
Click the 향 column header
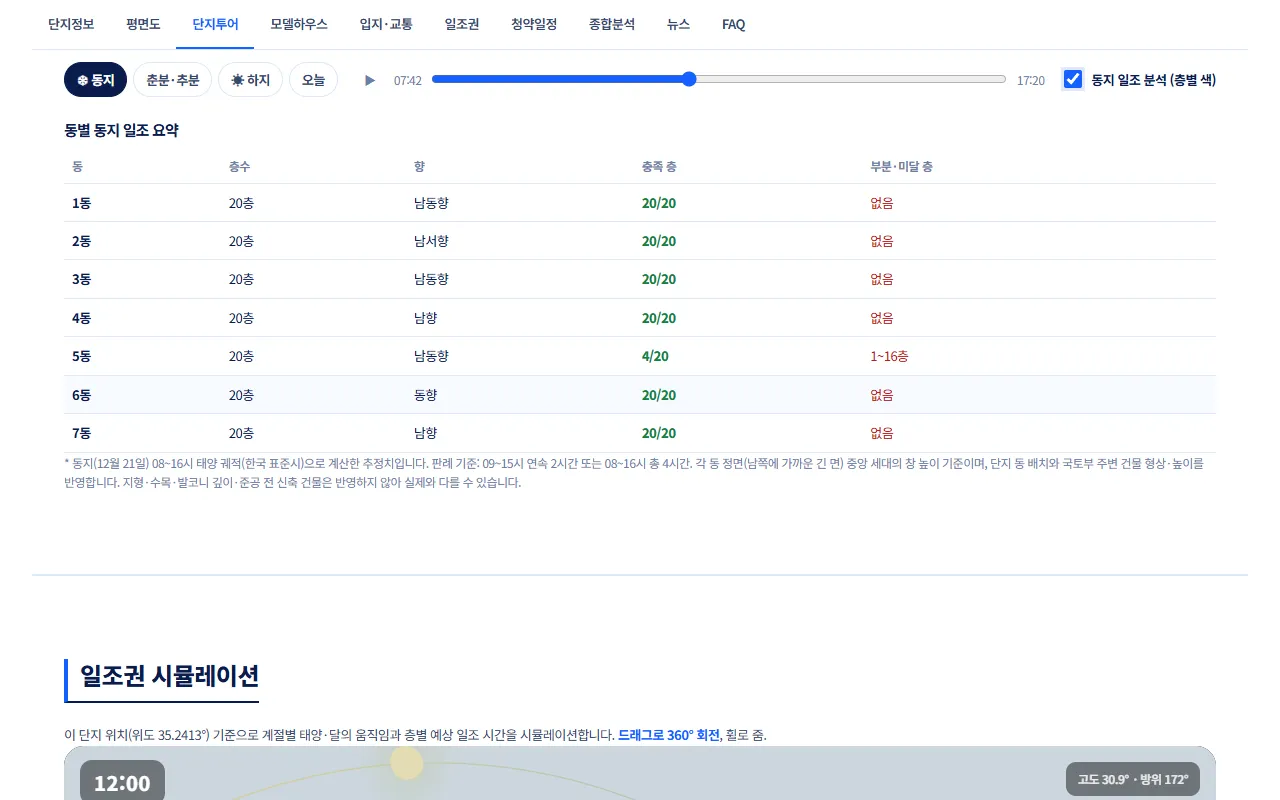419,166
